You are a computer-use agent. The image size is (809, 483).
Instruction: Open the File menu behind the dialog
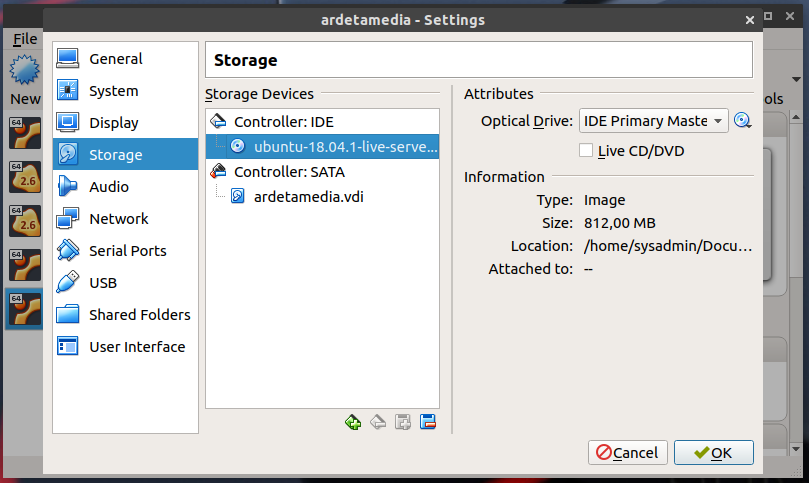pyautogui.click(x=25, y=39)
